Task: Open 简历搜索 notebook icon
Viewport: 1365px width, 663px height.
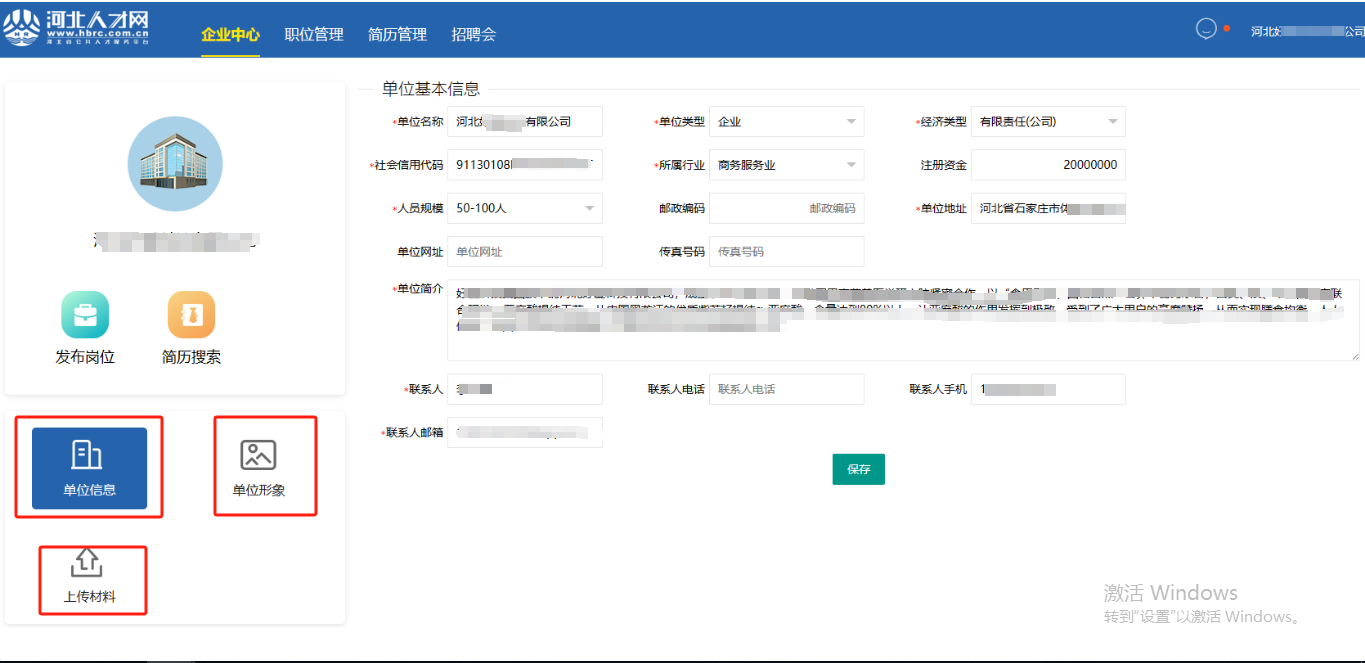Action: (x=191, y=316)
